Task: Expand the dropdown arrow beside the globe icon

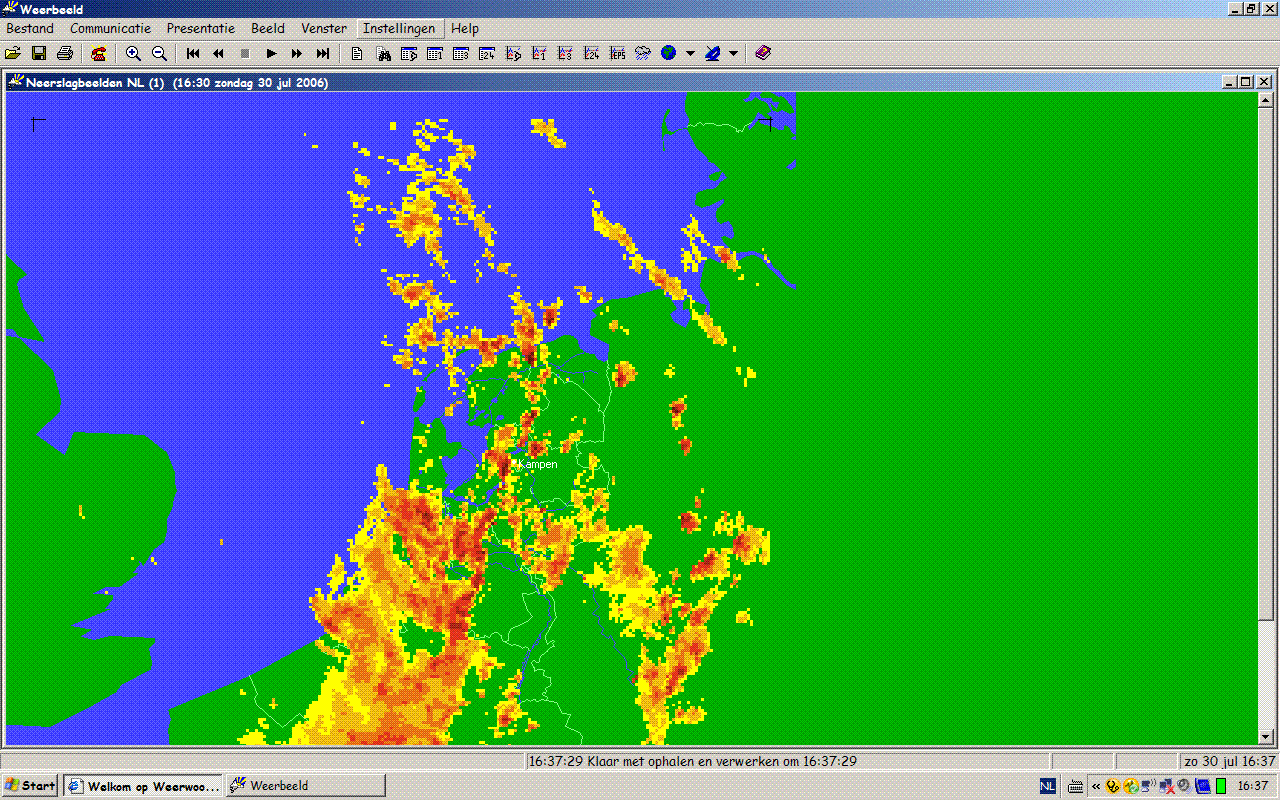Action: (x=690, y=53)
